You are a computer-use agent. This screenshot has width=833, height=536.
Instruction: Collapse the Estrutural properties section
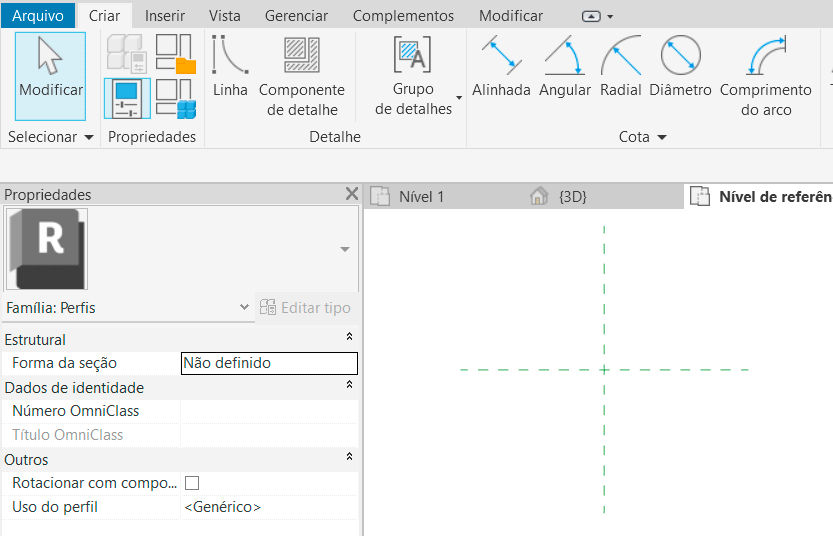349,340
